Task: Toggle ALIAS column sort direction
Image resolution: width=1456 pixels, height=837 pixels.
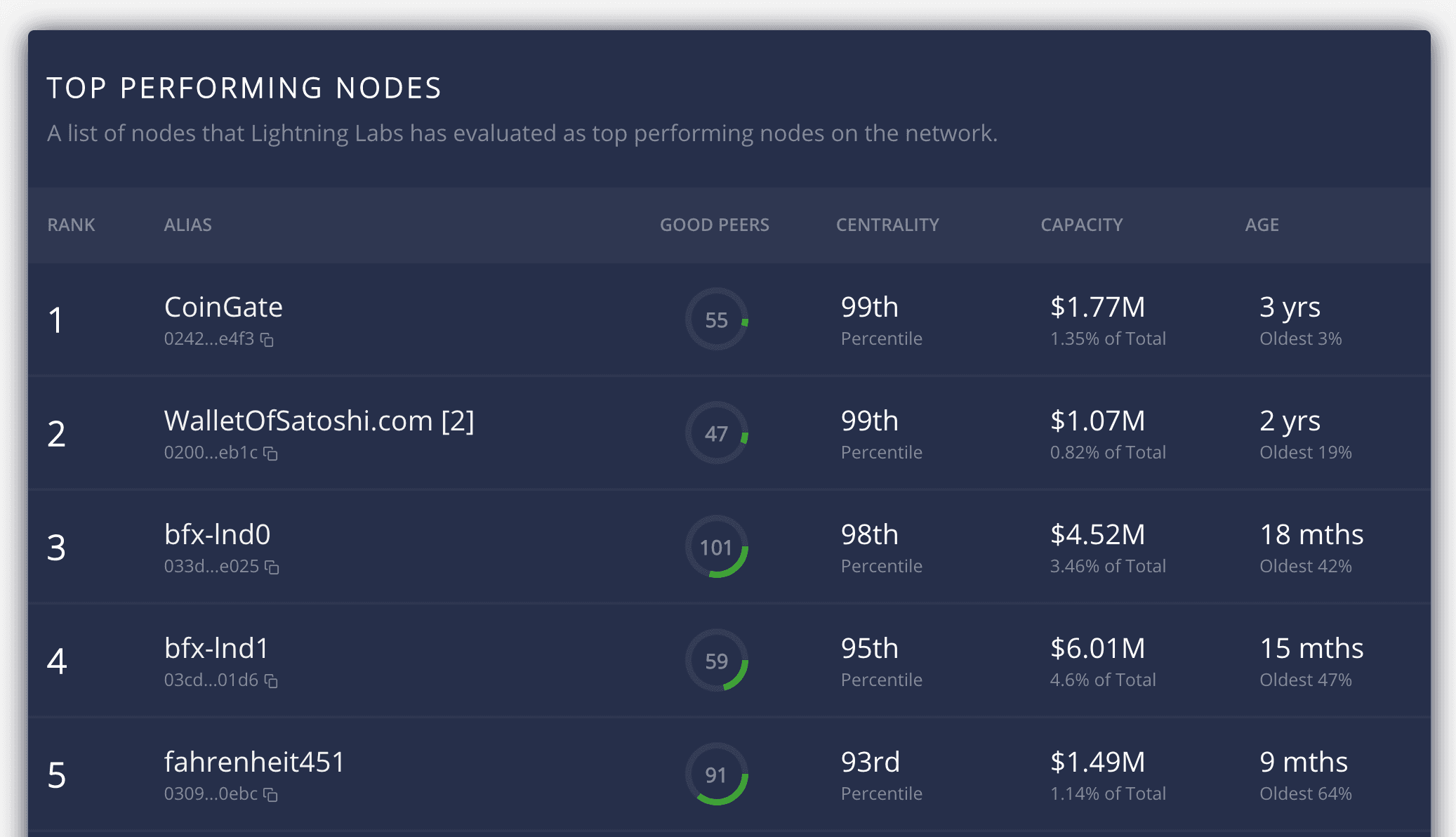Action: pyautogui.click(x=187, y=225)
